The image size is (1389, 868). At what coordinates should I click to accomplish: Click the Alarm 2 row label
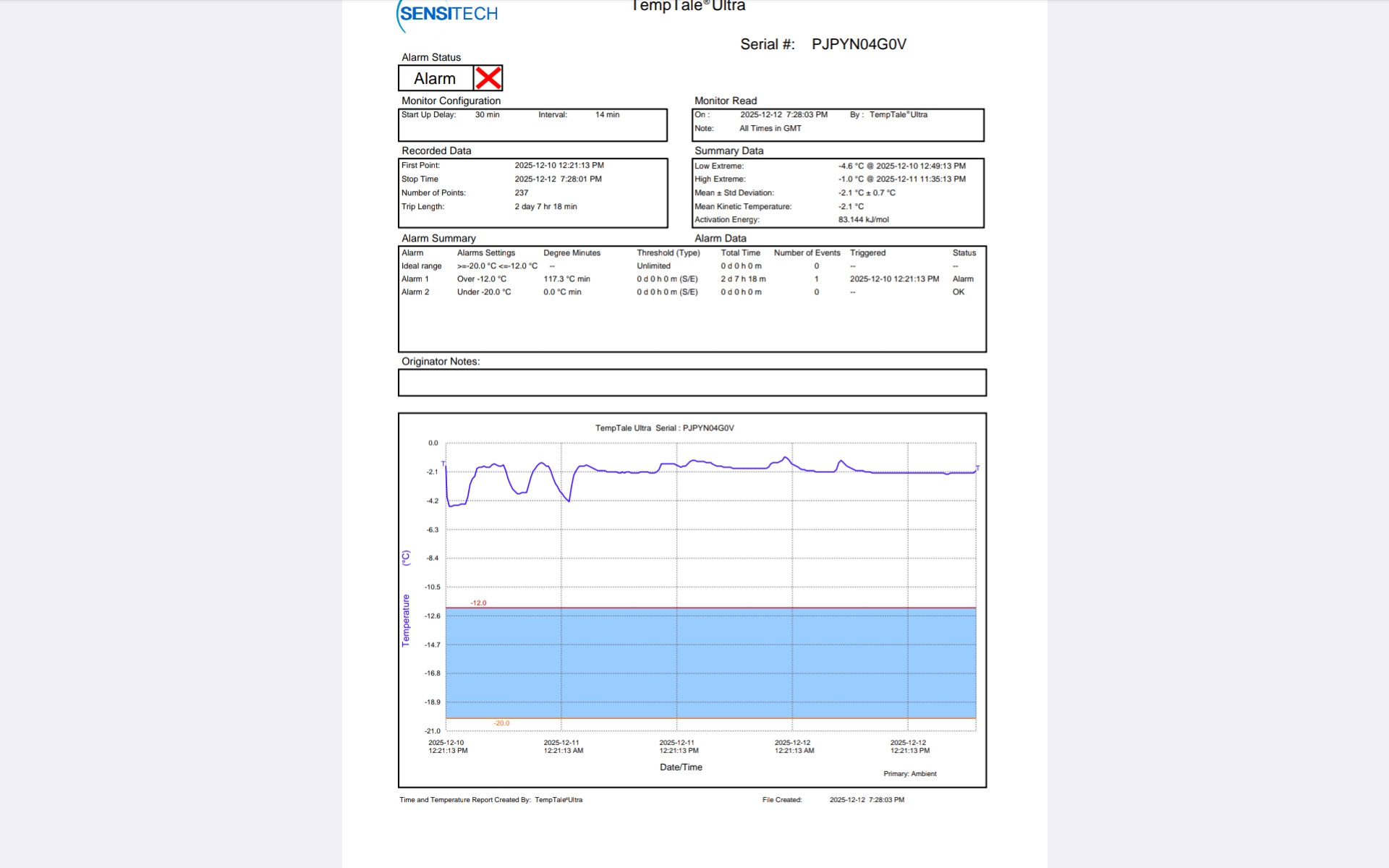tap(415, 292)
